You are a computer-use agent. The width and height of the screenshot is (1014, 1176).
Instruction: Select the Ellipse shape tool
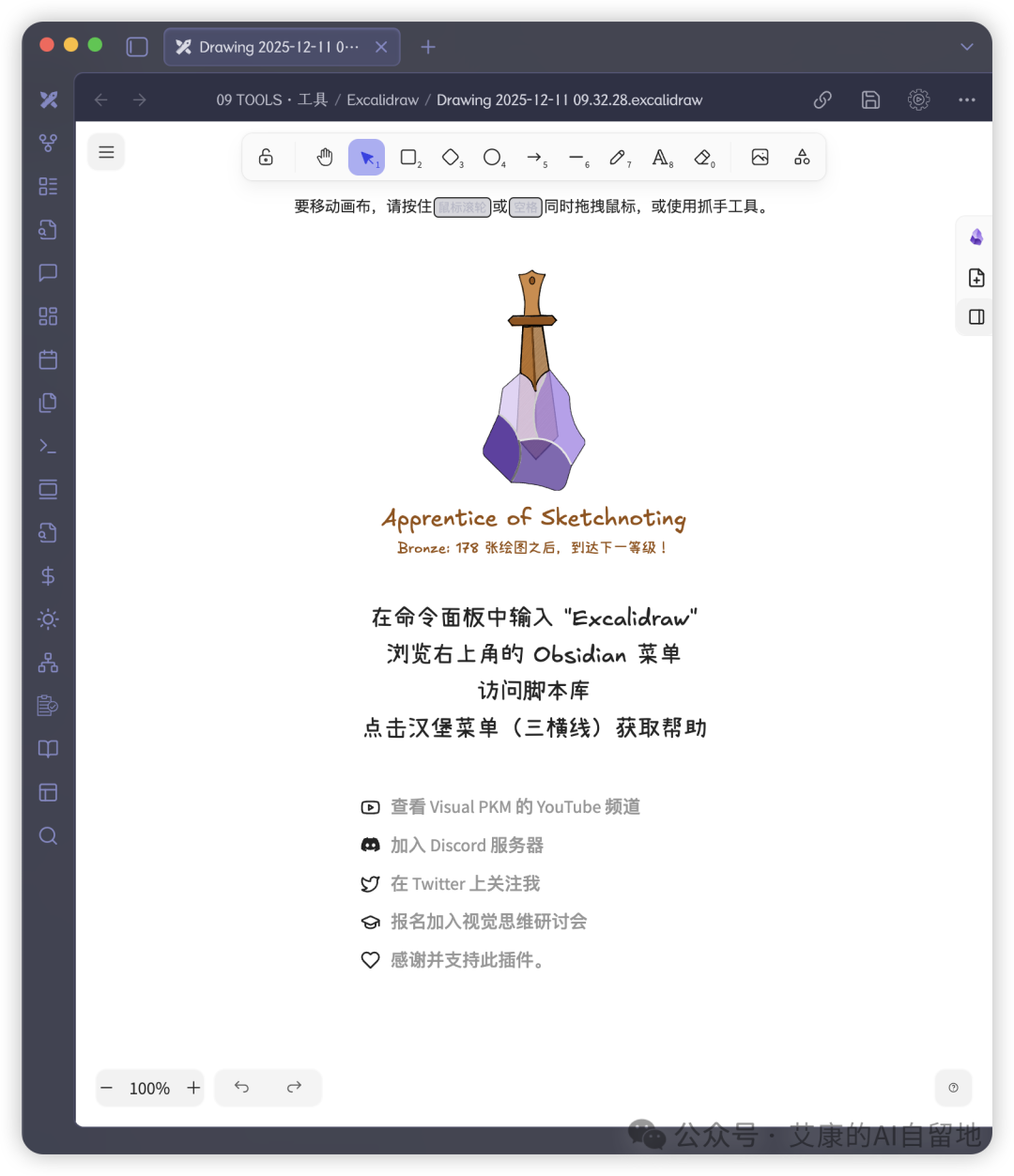click(x=493, y=158)
